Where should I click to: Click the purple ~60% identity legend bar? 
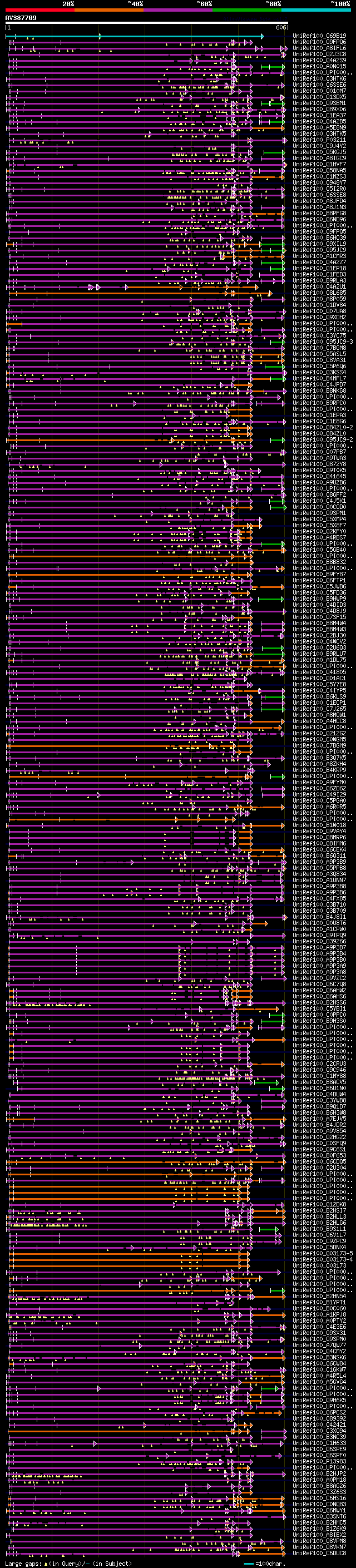coord(179,10)
